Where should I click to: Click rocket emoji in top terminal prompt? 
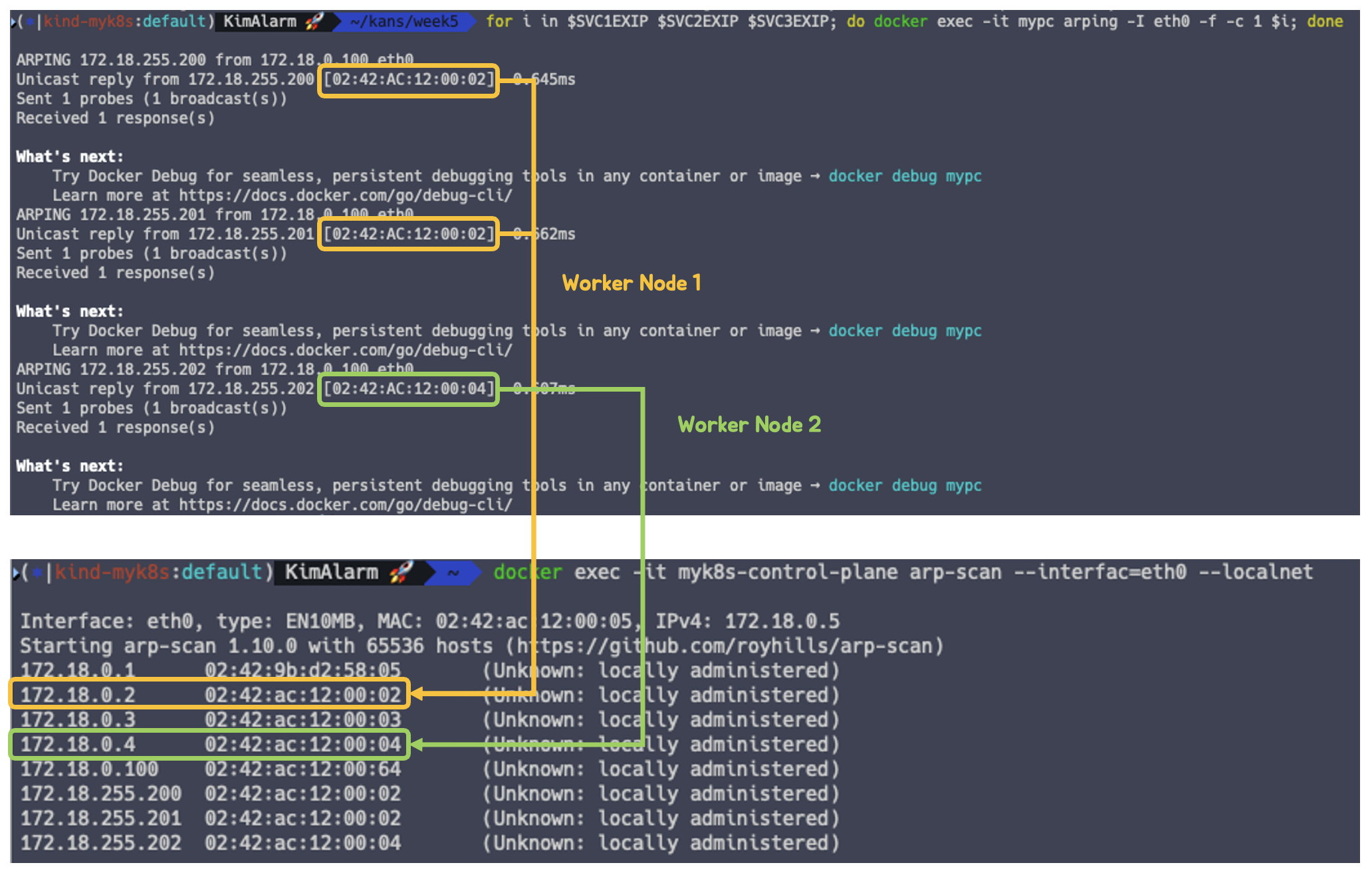(314, 21)
